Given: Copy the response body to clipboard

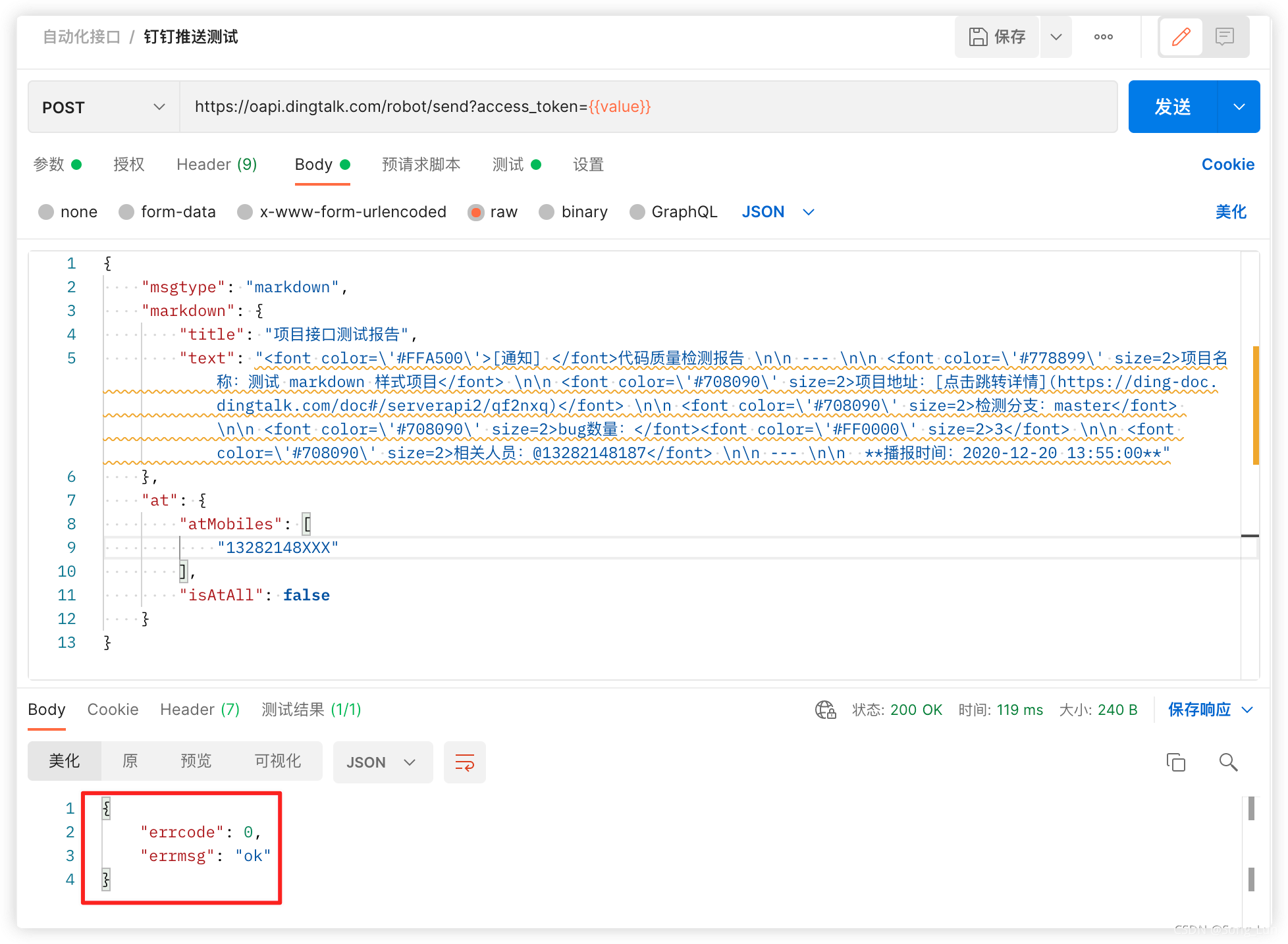Looking at the screenshot, I should coord(1175,762).
